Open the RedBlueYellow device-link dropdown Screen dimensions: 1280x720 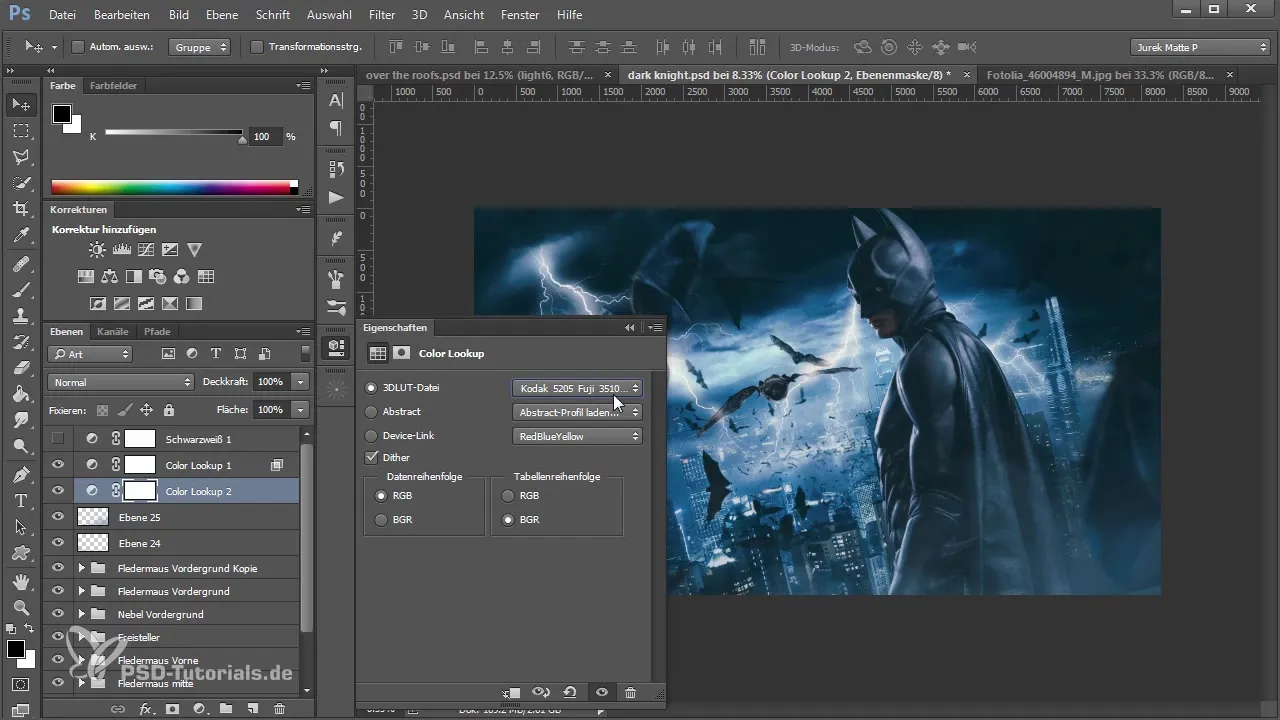coord(577,436)
